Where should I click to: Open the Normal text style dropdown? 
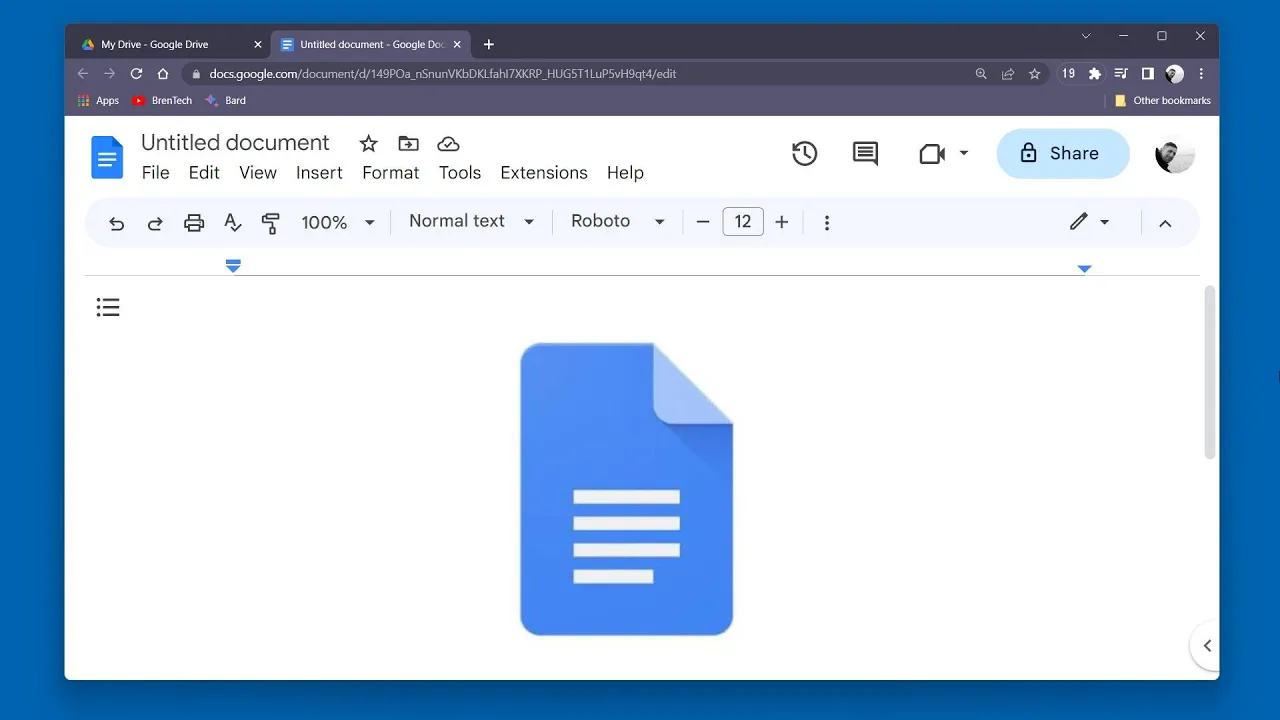click(472, 221)
